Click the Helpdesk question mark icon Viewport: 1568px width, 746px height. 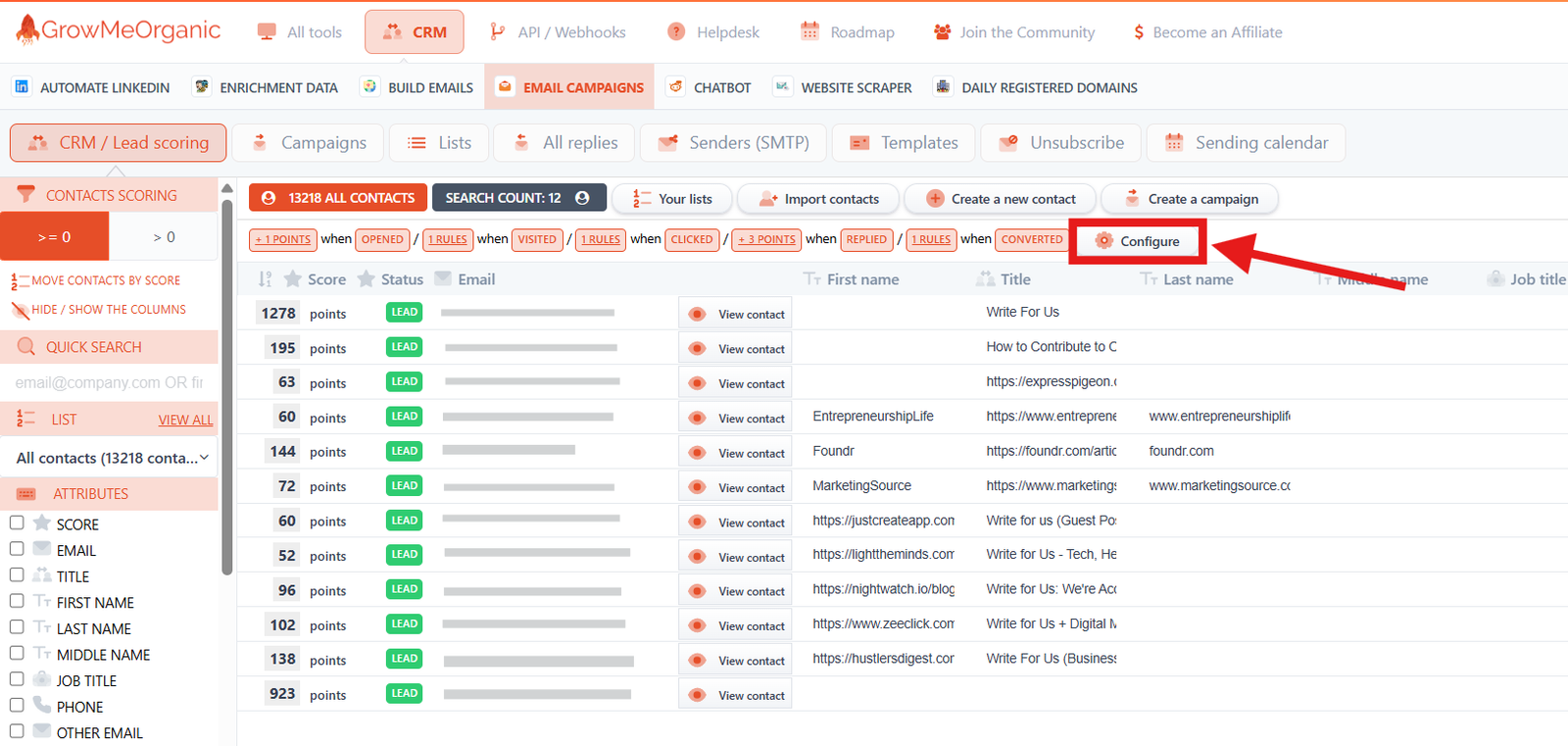tap(676, 31)
